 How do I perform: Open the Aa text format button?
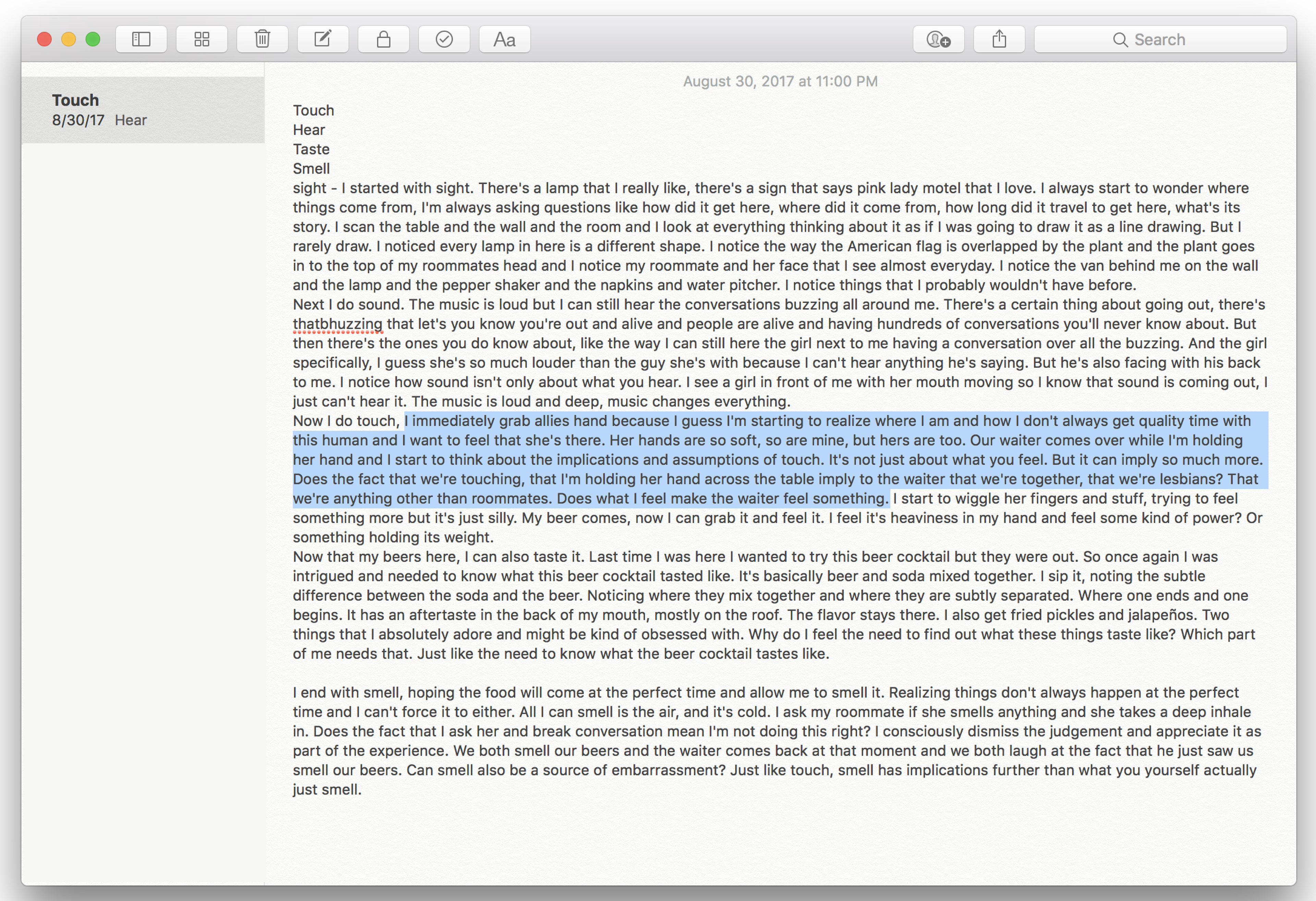[504, 39]
